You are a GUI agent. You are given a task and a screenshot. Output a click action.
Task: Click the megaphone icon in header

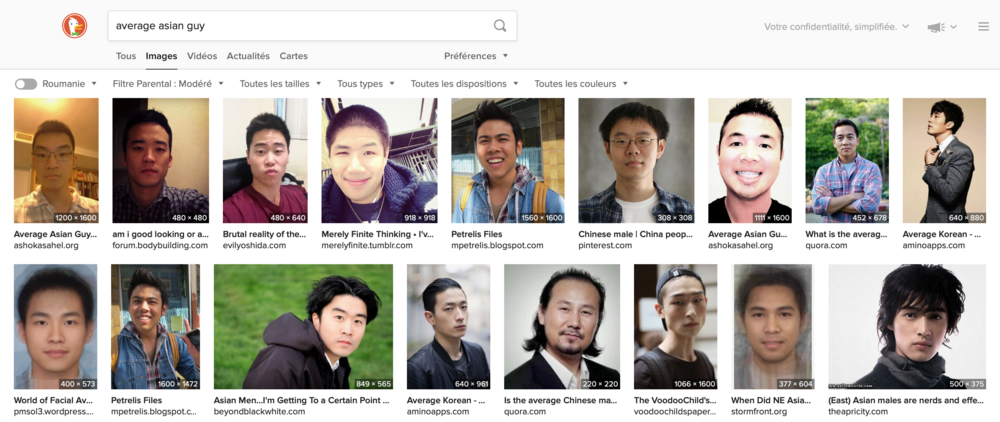coord(936,27)
